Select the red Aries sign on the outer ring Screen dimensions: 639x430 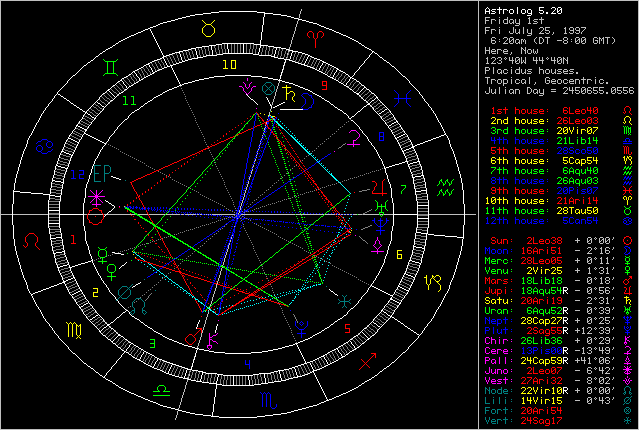pos(316,39)
